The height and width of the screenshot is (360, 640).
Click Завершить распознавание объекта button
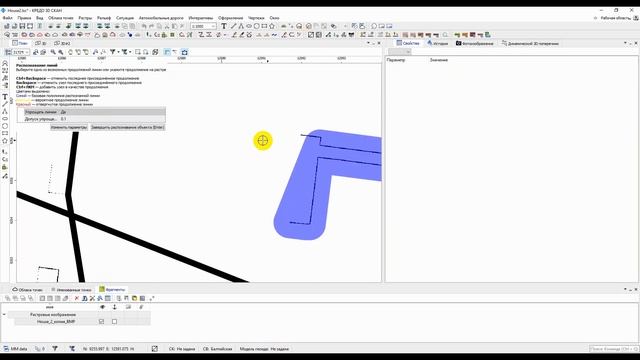(x=128, y=127)
